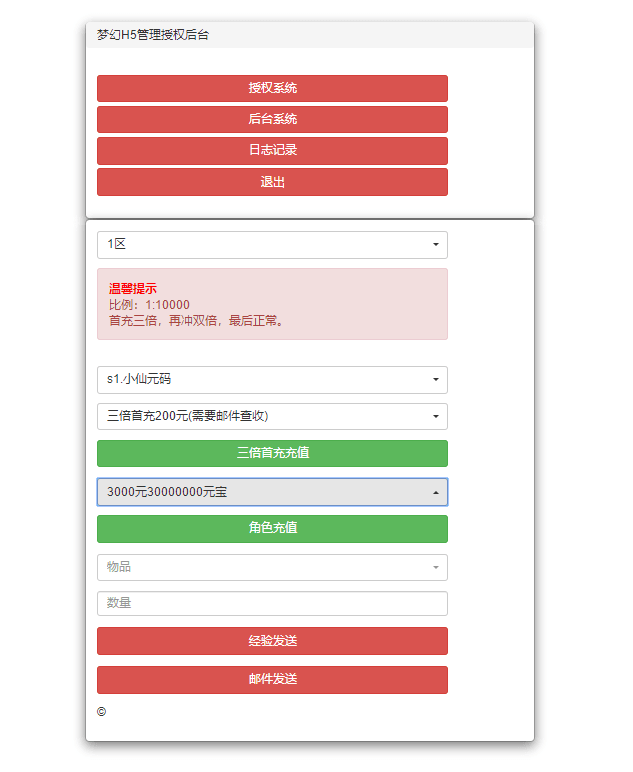
Task: Expand the 物品 item dropdown
Action: coord(272,567)
